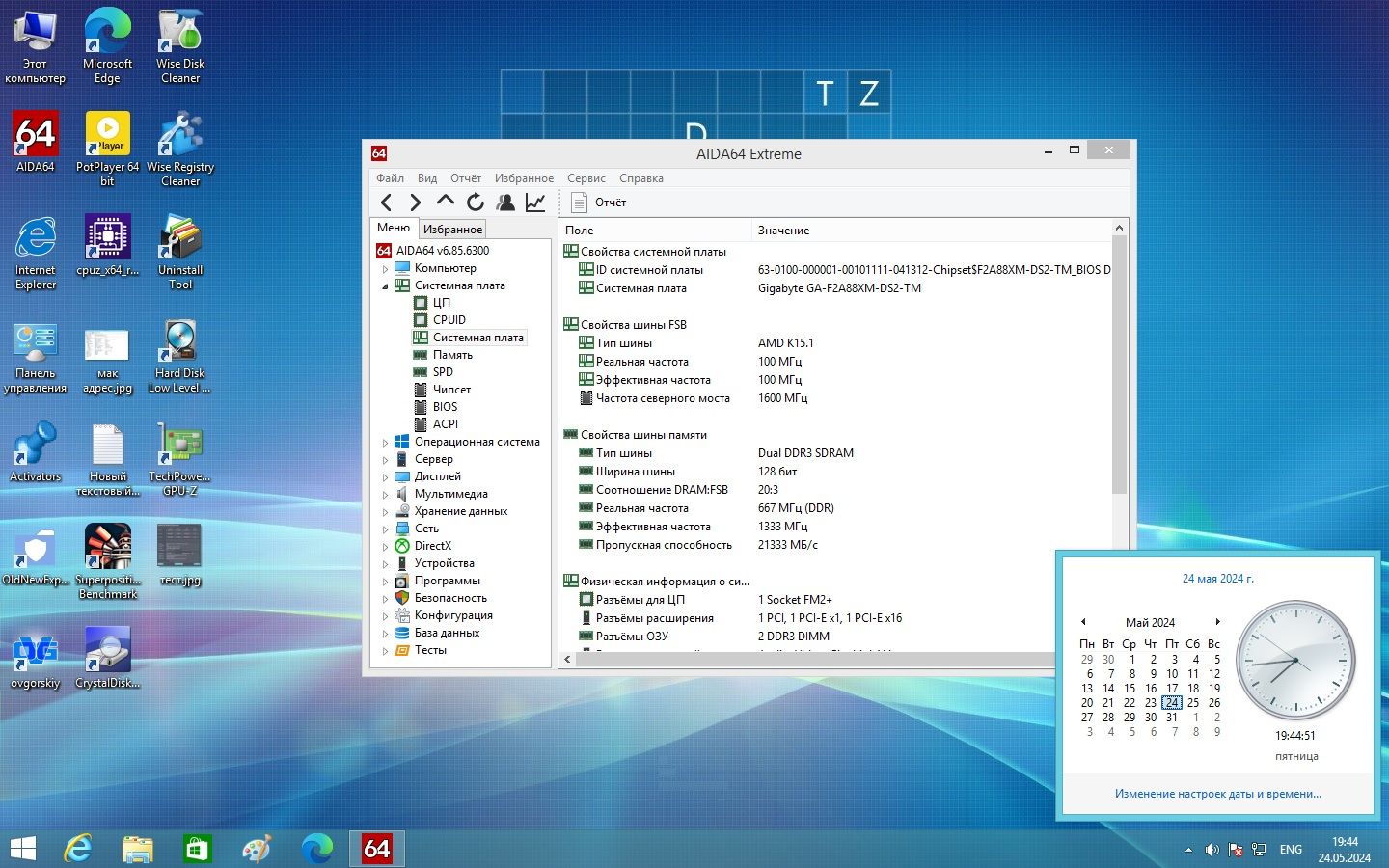Select the SPD tree item

[443, 372]
